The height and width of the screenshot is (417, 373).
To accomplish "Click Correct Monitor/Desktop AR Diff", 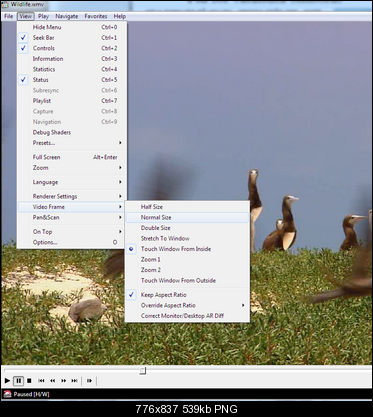I will click(187, 316).
